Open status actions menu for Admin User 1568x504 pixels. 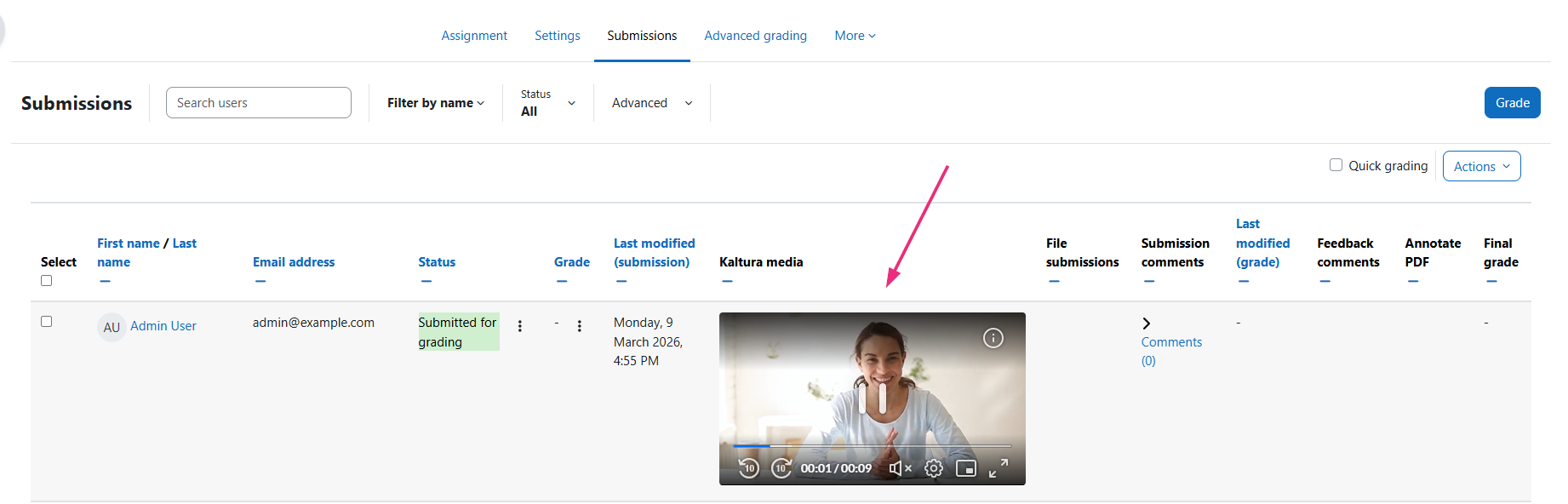click(520, 326)
